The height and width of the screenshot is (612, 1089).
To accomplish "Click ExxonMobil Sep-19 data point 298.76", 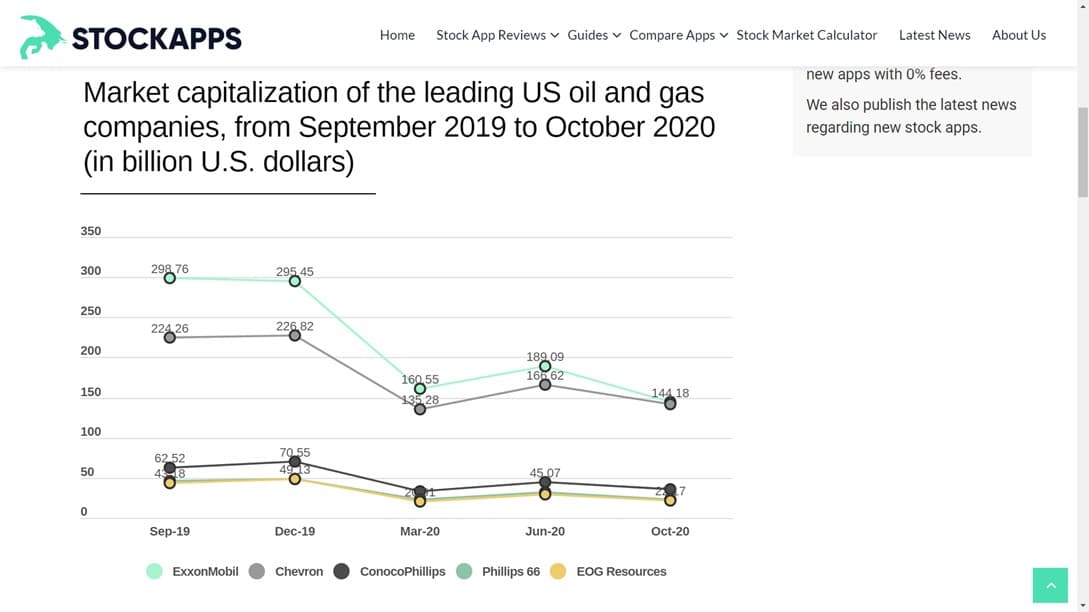I will pyautogui.click(x=170, y=278).
